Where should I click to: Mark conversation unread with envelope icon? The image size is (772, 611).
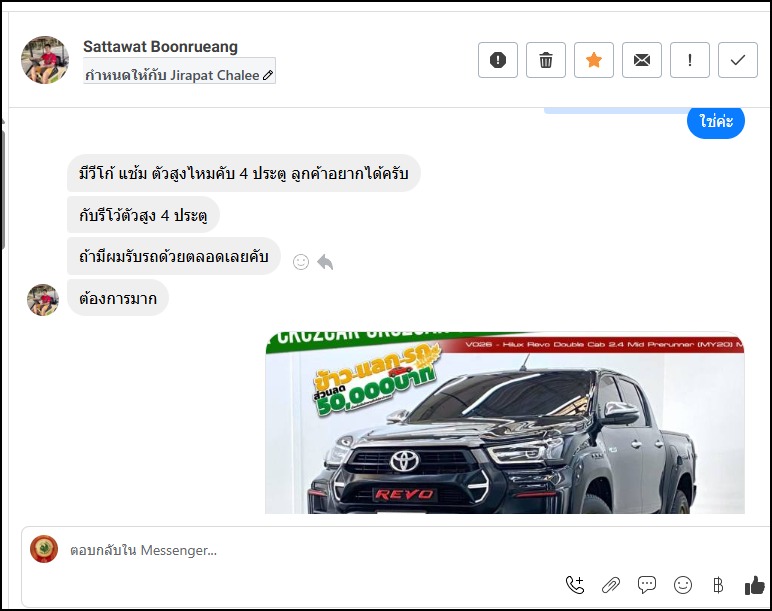(642, 60)
